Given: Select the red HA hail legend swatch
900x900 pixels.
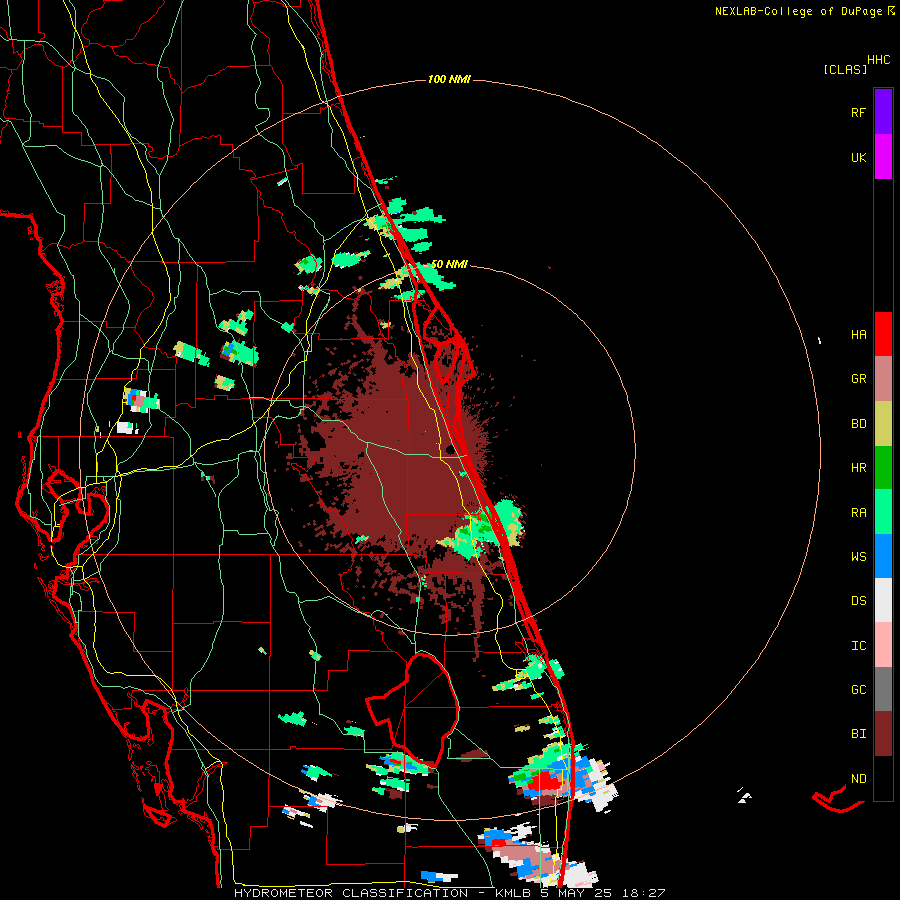Looking at the screenshot, I should pyautogui.click(x=883, y=334).
